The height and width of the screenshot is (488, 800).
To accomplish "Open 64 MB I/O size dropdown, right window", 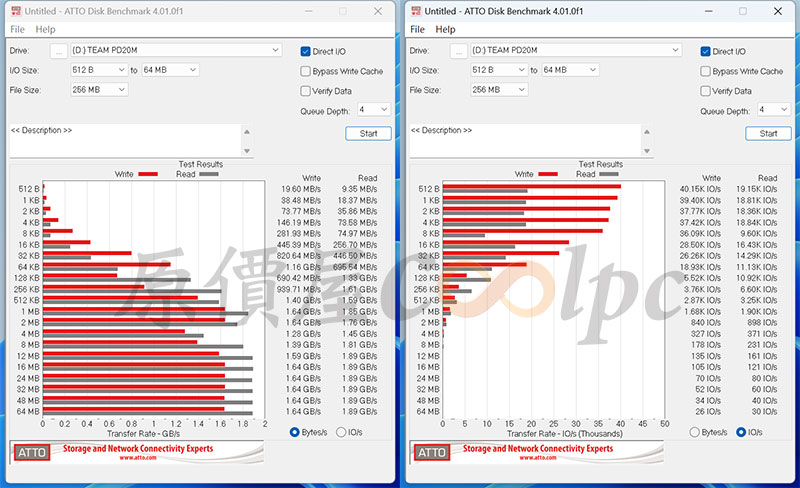I will (x=570, y=70).
